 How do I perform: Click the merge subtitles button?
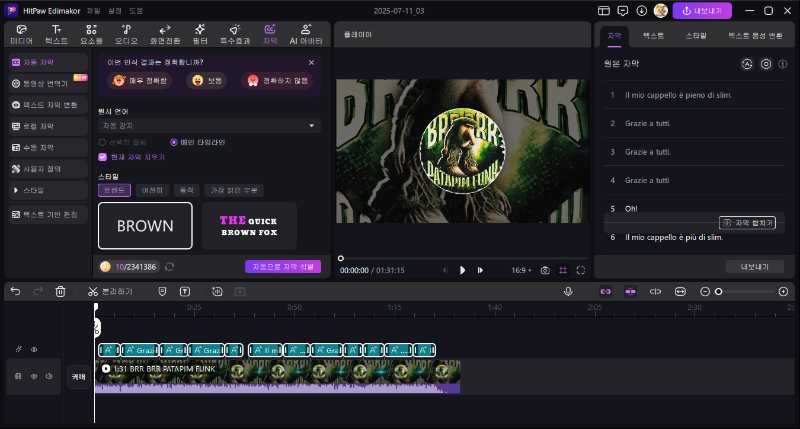pyautogui.click(x=747, y=222)
